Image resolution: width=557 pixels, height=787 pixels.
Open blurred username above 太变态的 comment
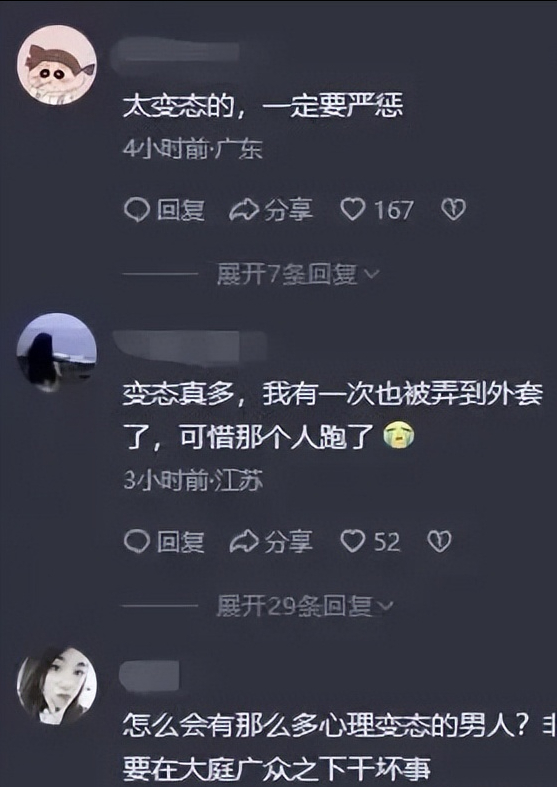175,52
